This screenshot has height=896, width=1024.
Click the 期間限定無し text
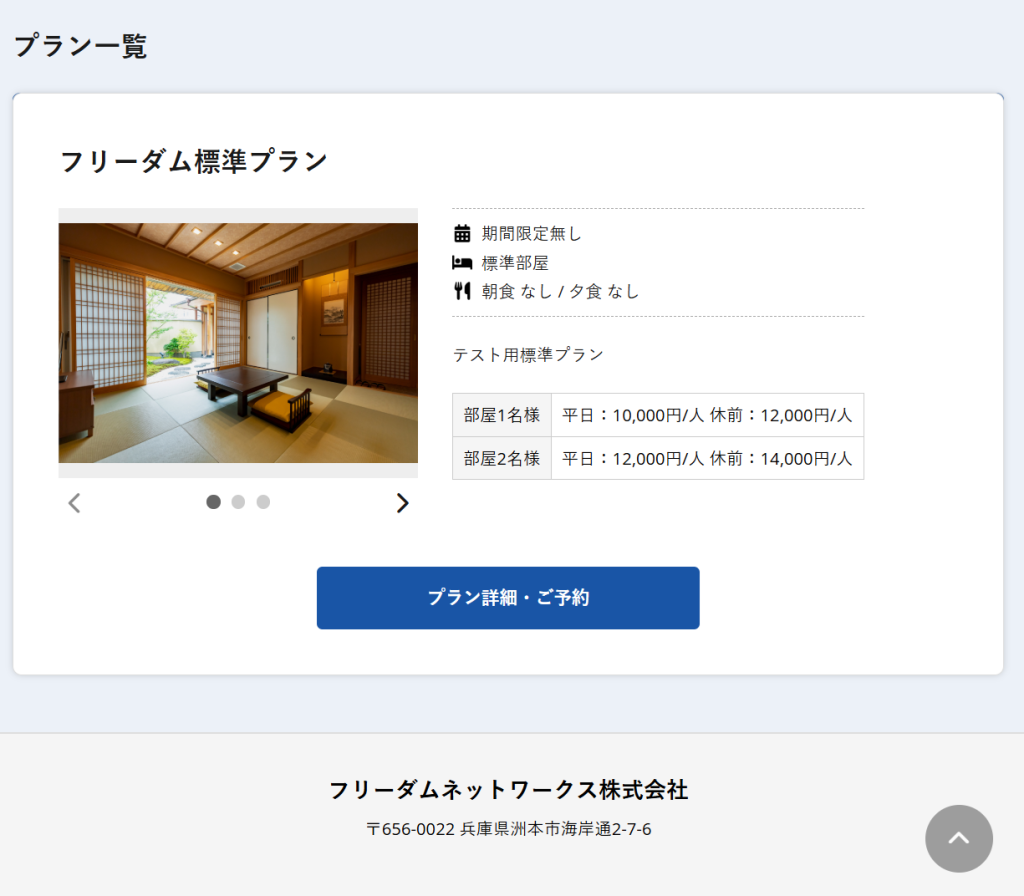tap(532, 233)
